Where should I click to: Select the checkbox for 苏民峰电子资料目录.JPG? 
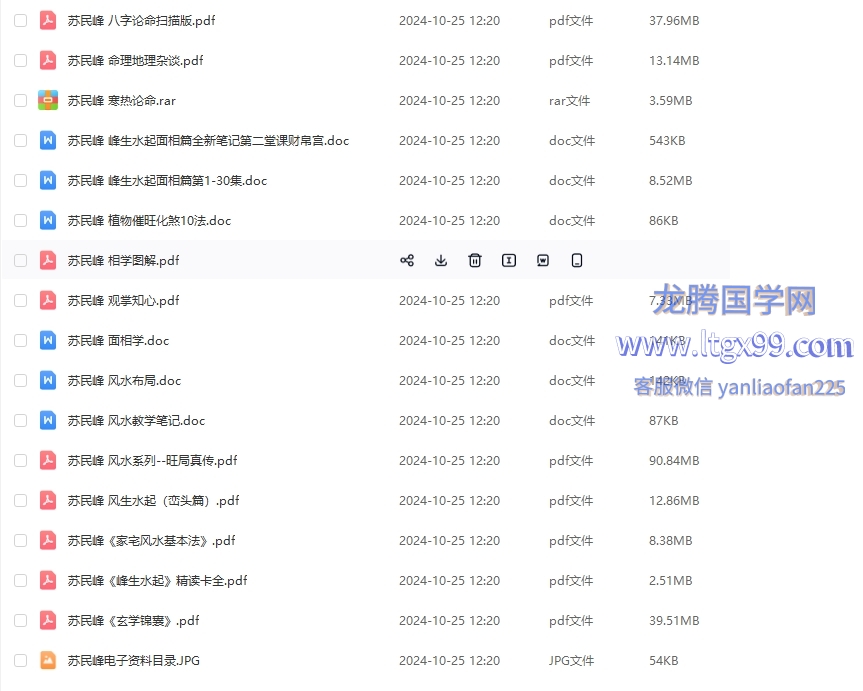[20, 661]
